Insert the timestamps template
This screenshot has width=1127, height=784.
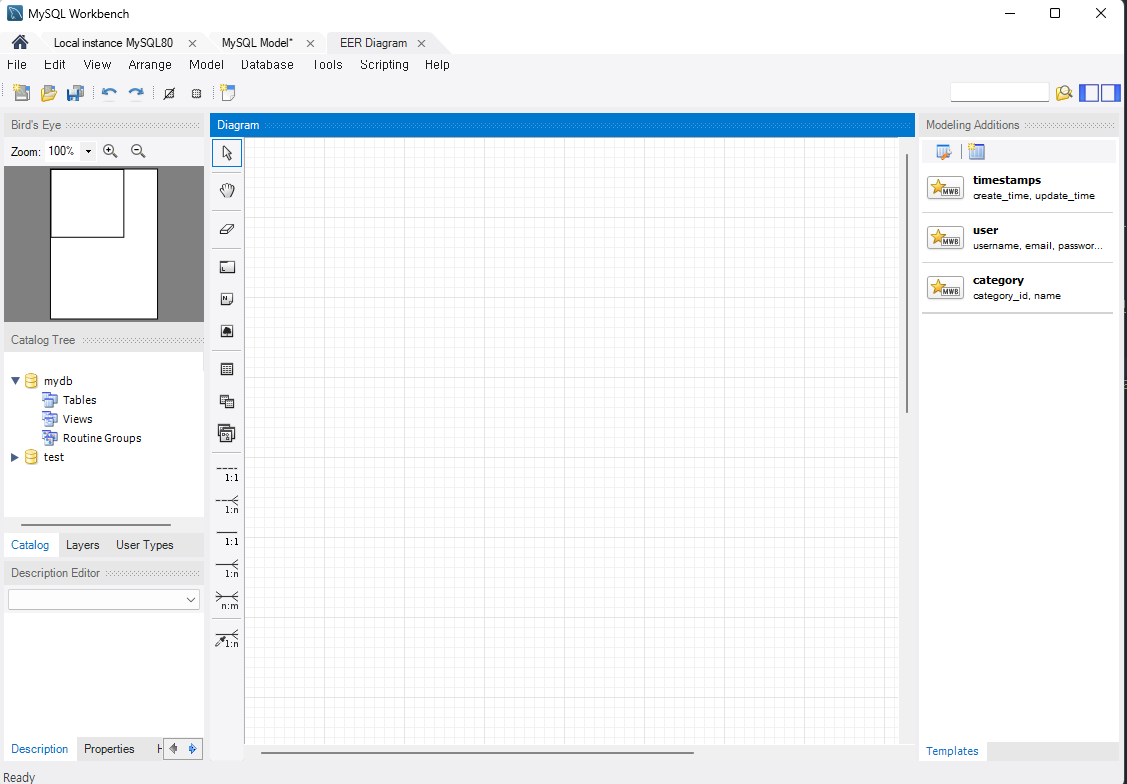pyautogui.click(x=1017, y=188)
